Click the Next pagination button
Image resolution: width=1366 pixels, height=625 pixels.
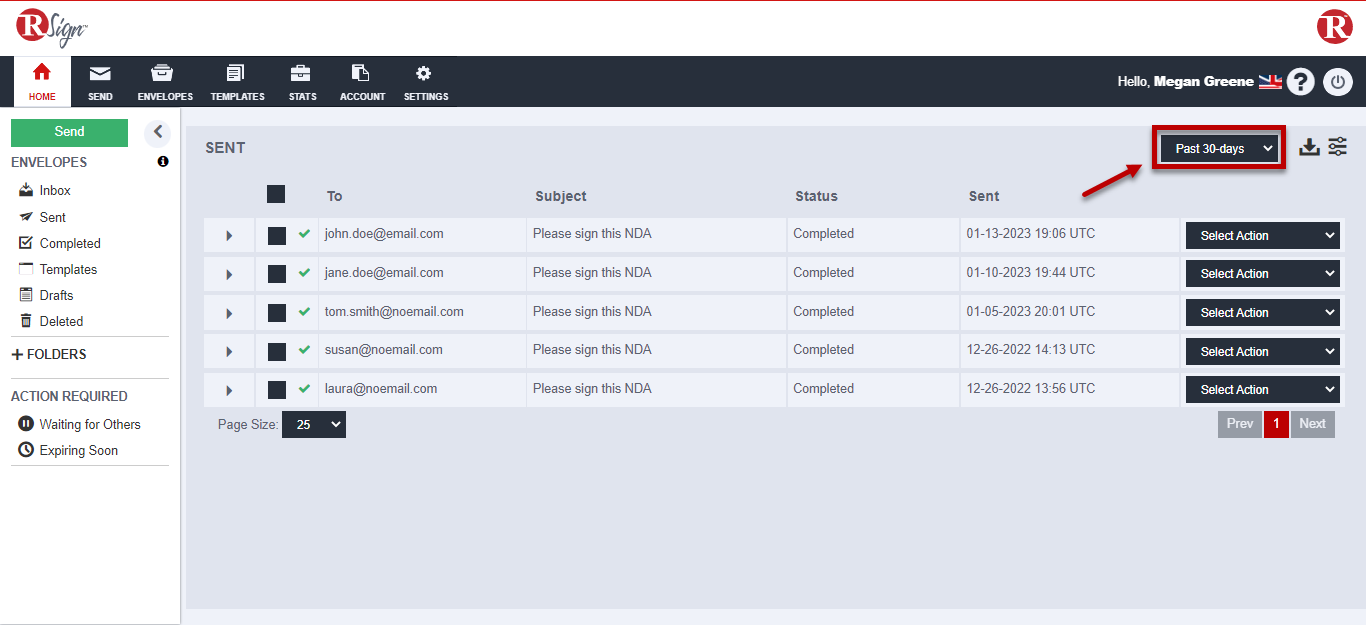point(1312,424)
